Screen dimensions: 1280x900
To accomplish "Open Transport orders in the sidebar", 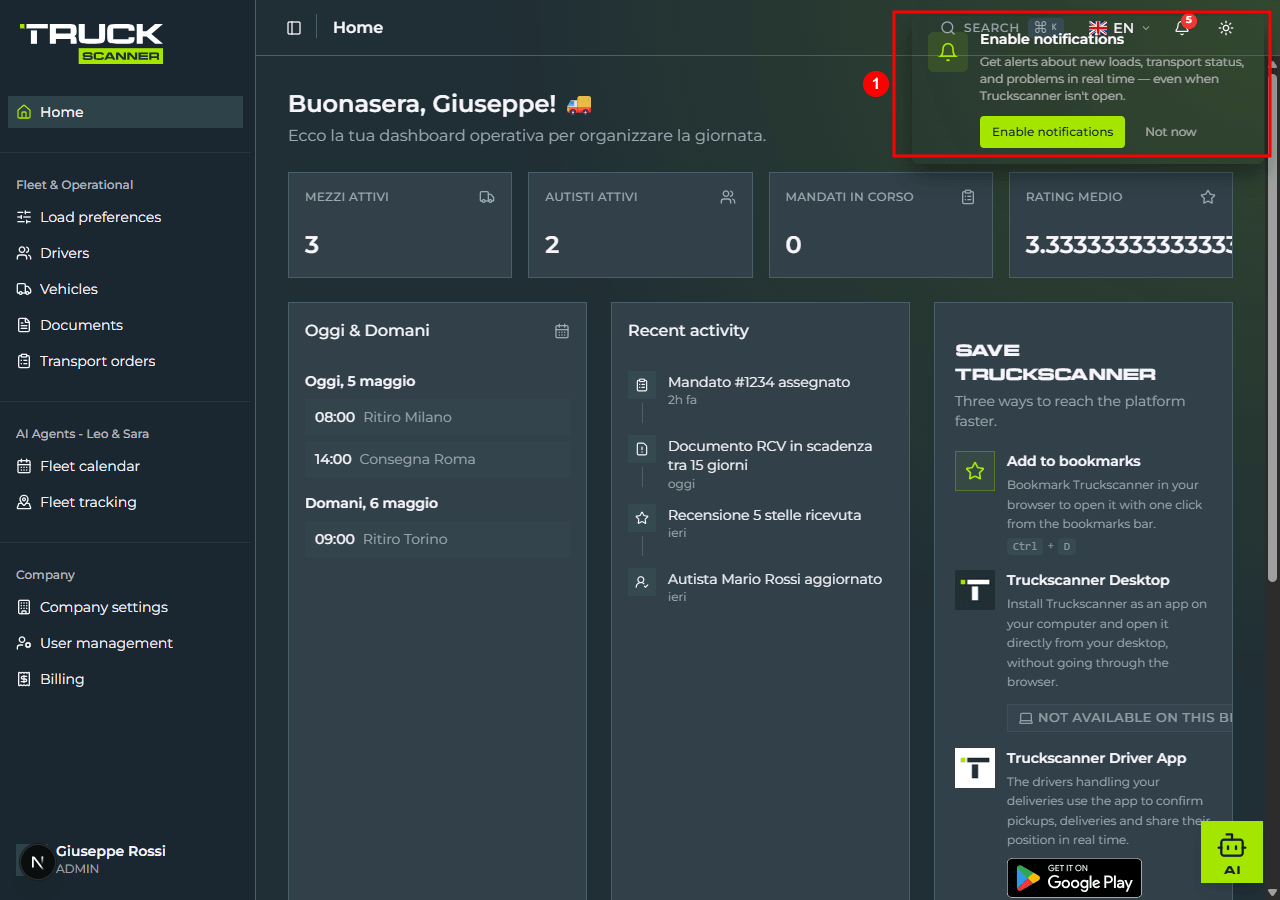I will tap(125, 361).
